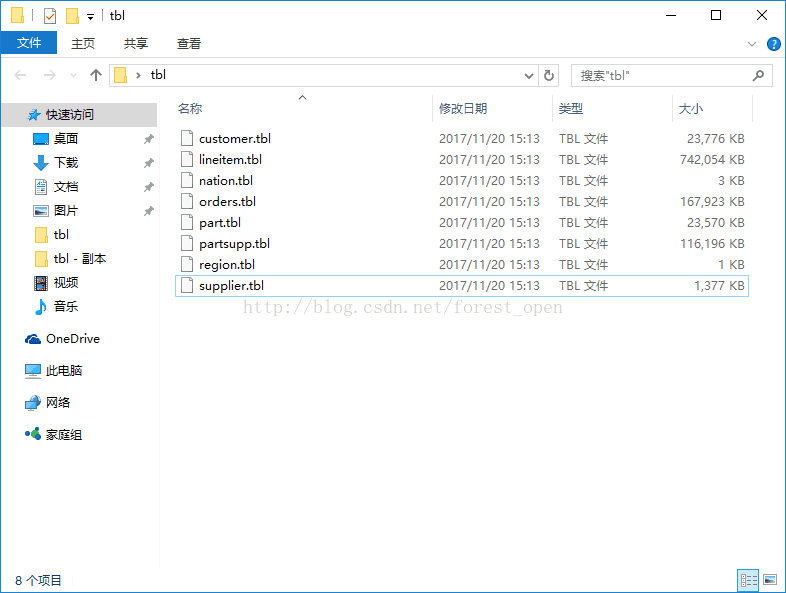Go up one folder level
This screenshot has height=593, width=786.
tap(96, 75)
